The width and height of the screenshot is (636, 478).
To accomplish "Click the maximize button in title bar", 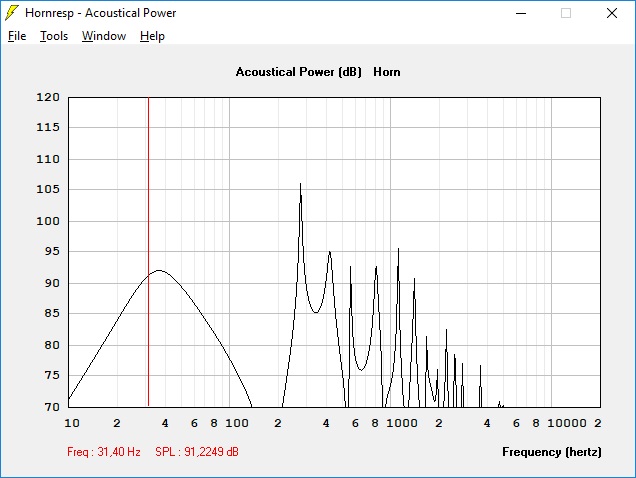I will point(566,13).
